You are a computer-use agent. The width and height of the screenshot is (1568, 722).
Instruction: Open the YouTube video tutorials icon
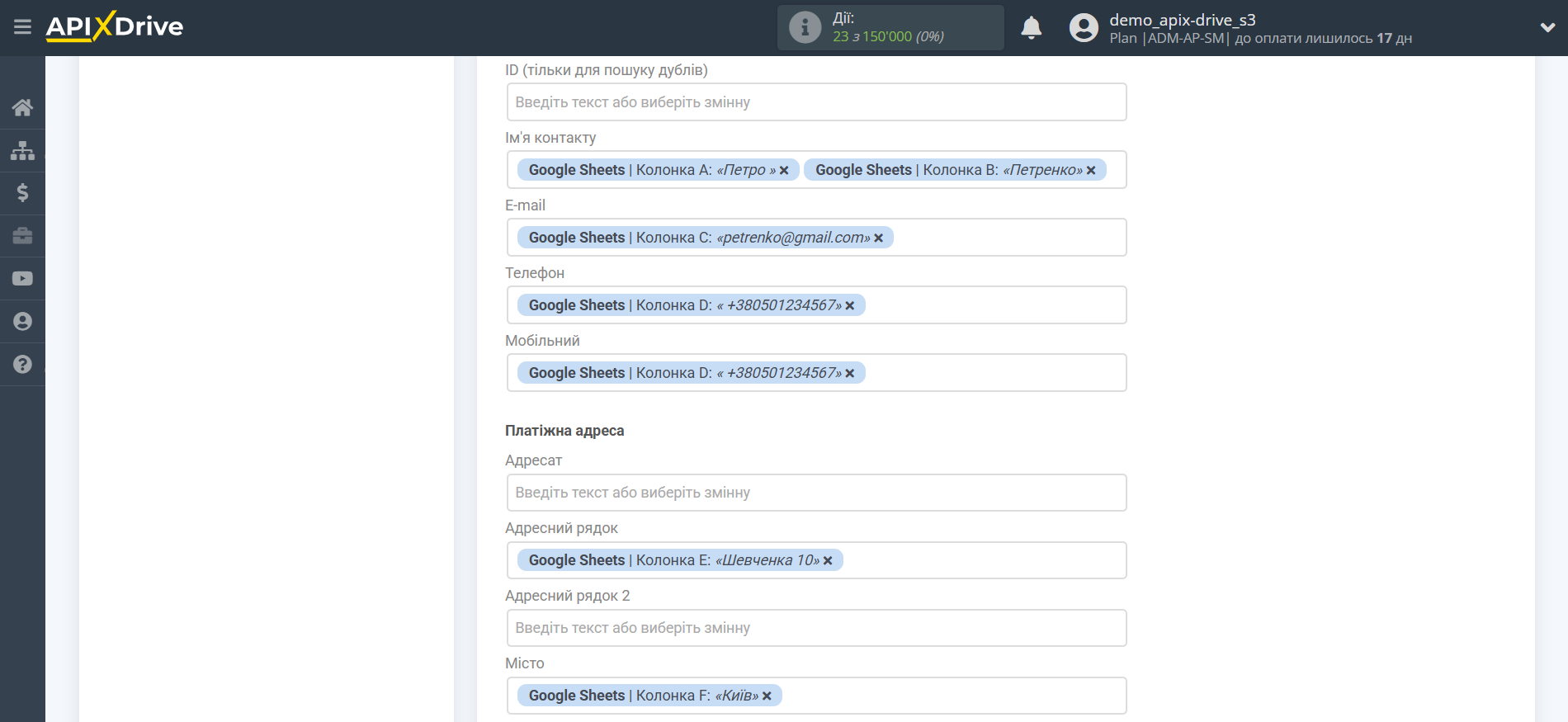coord(22,279)
